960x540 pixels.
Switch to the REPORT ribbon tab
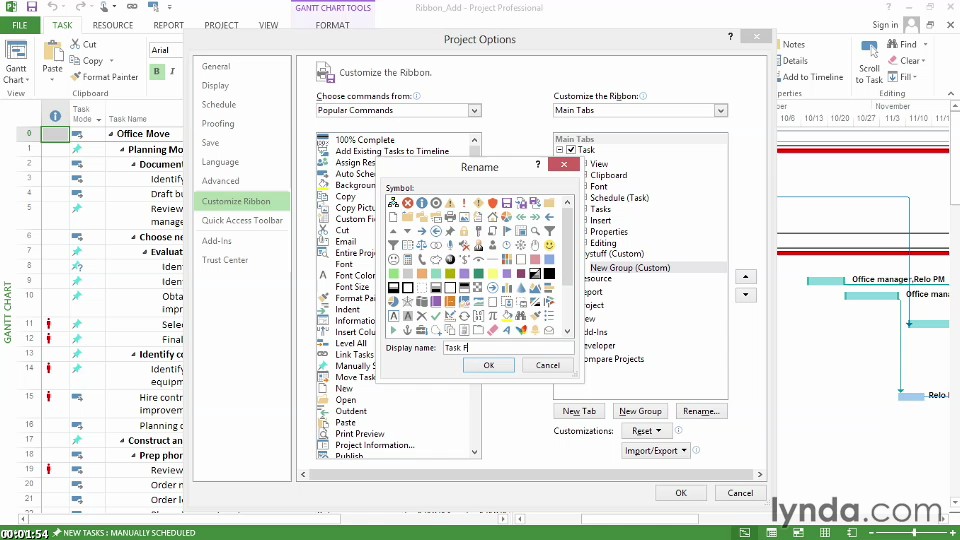pos(168,25)
